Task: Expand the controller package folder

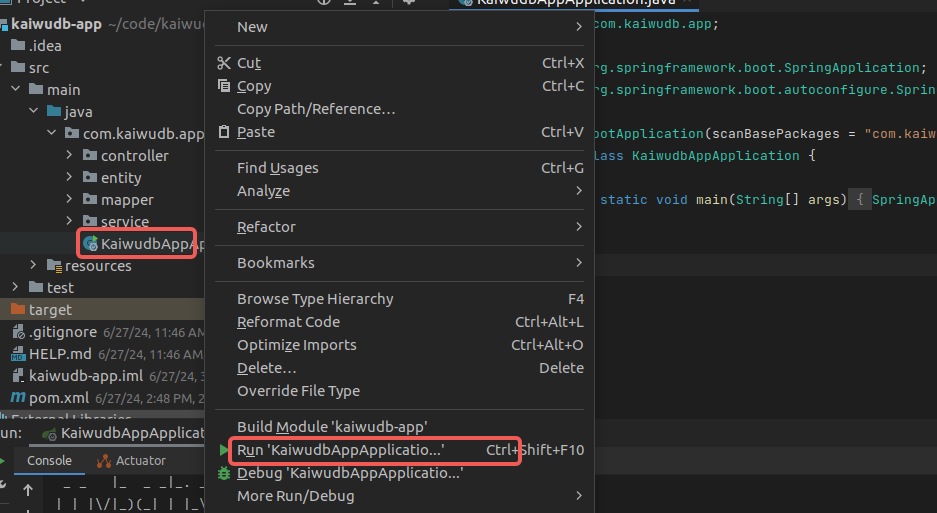Action: coord(69,155)
